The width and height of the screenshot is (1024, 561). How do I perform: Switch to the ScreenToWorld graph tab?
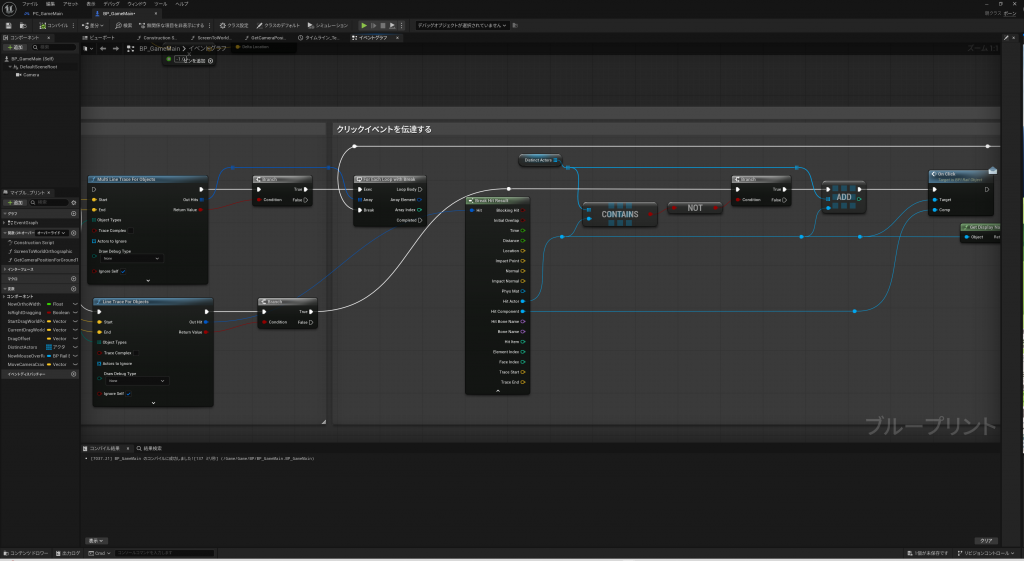pyautogui.click(x=210, y=38)
